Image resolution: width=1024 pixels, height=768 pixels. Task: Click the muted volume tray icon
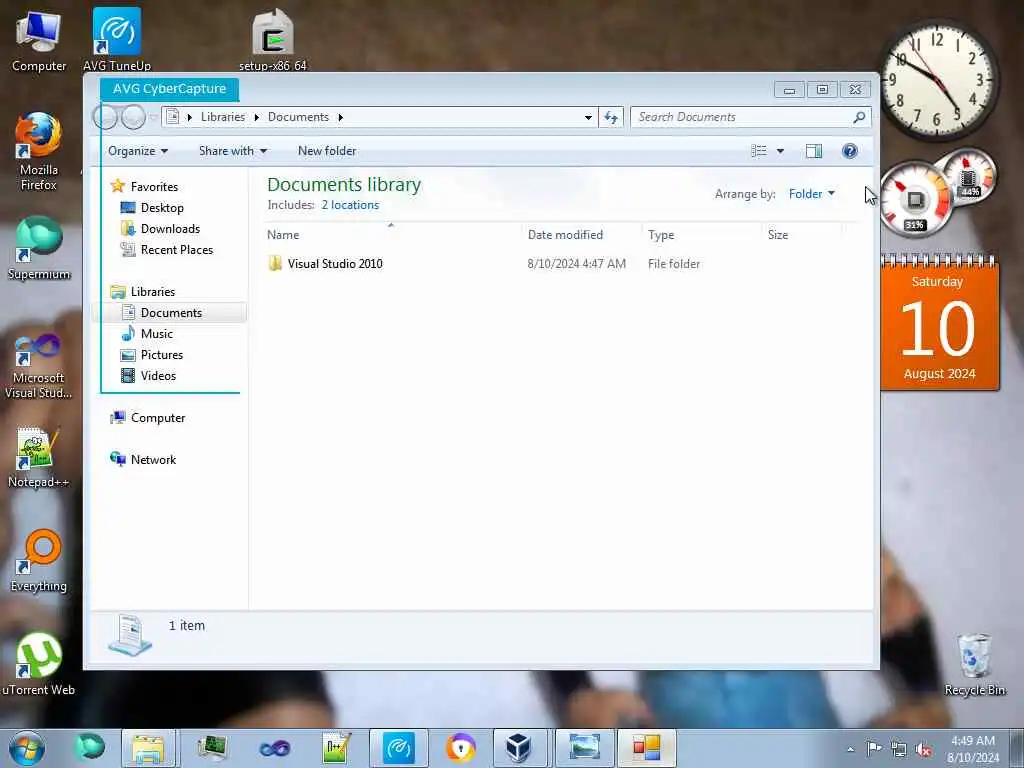[x=924, y=749]
